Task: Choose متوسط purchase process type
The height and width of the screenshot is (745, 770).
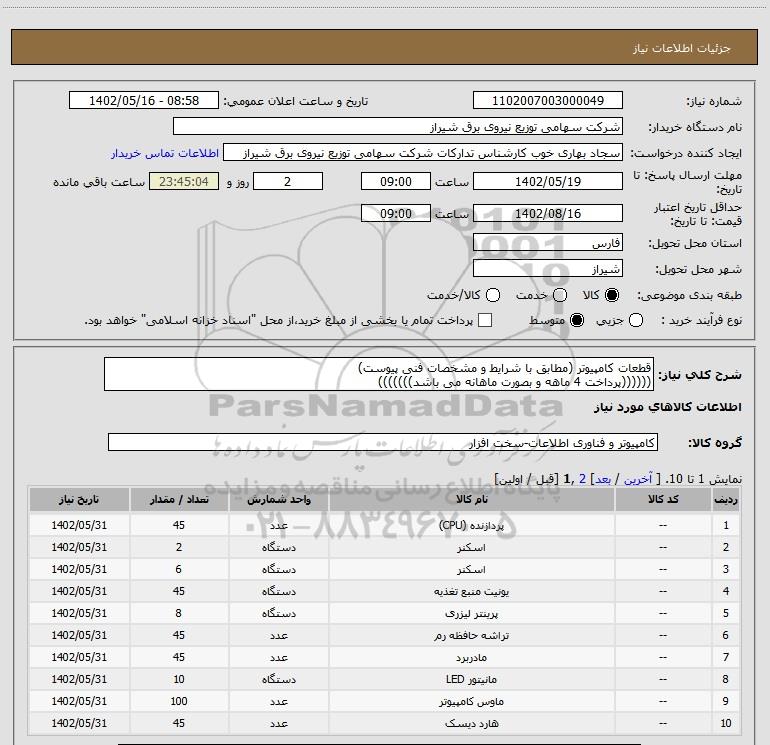Action: pos(577,320)
